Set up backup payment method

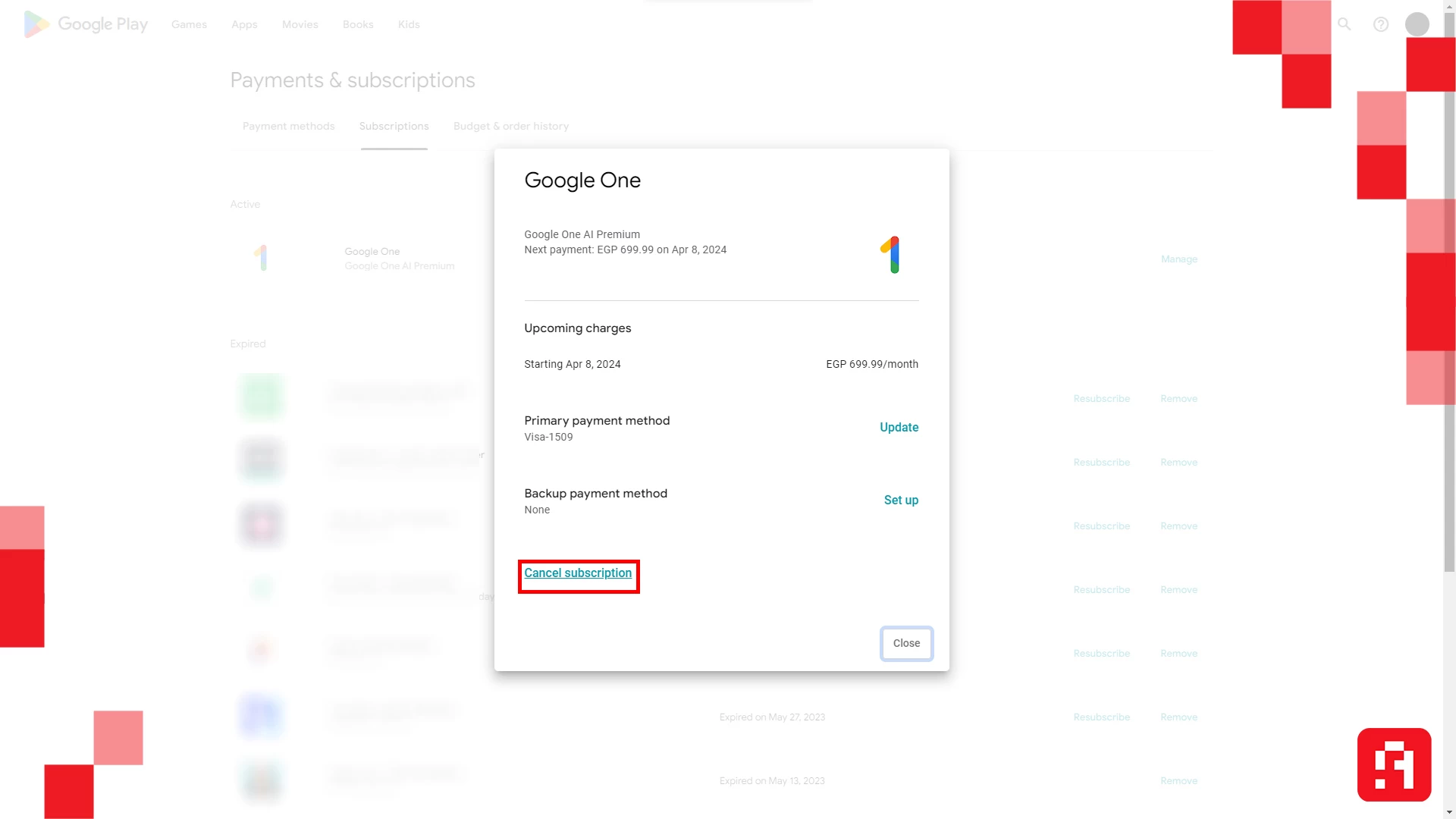pos(901,500)
